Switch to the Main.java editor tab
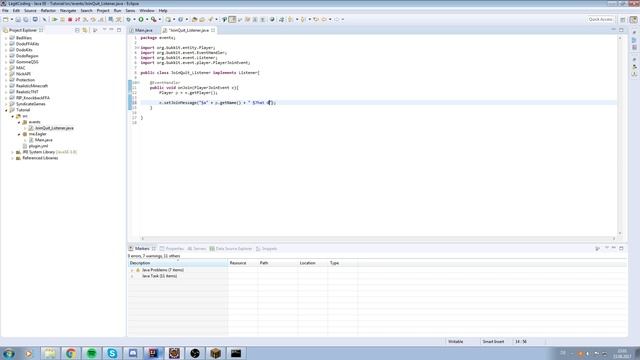The image size is (640, 360). click(143, 30)
